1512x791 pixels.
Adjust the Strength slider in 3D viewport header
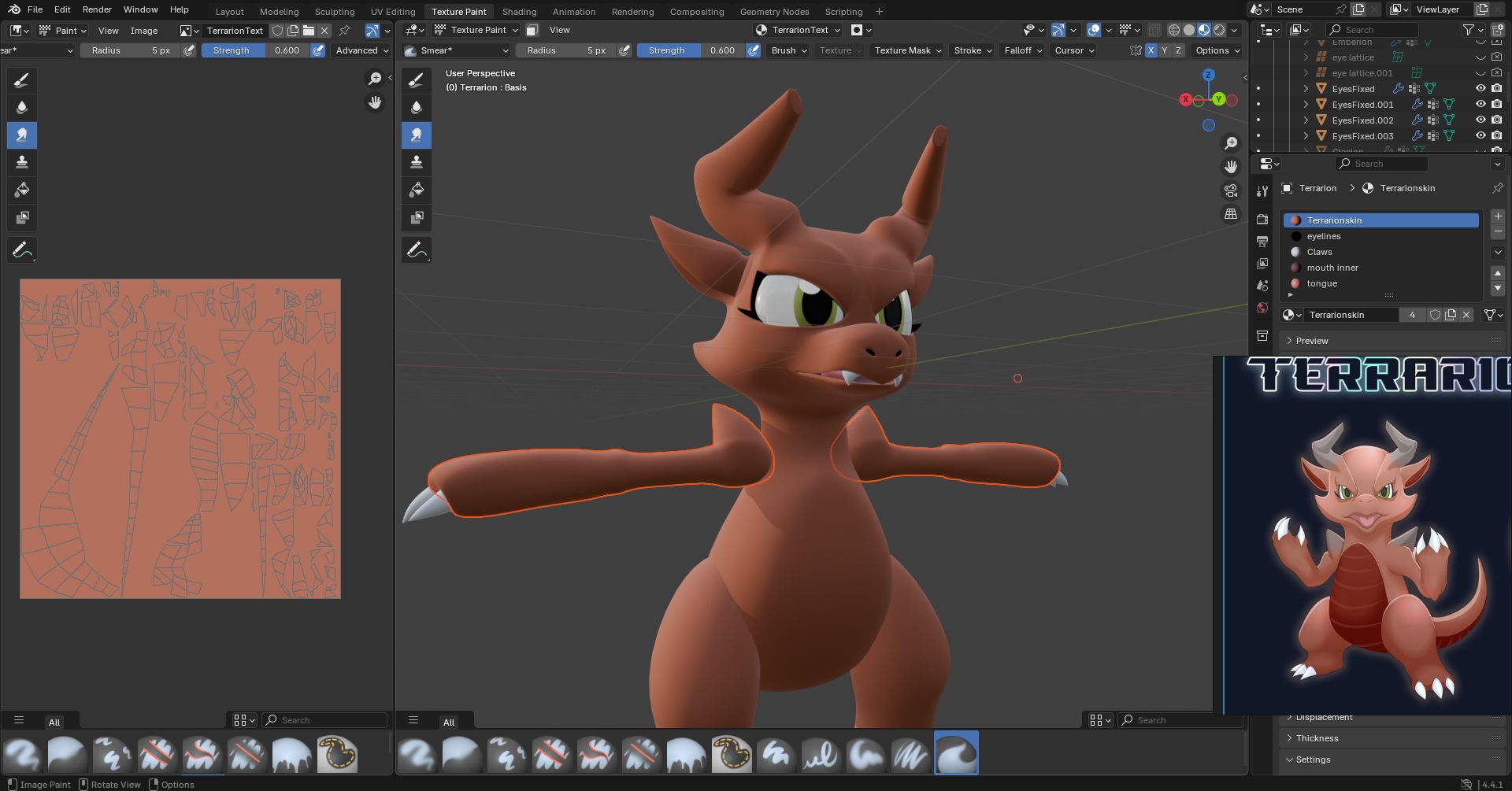click(x=690, y=50)
